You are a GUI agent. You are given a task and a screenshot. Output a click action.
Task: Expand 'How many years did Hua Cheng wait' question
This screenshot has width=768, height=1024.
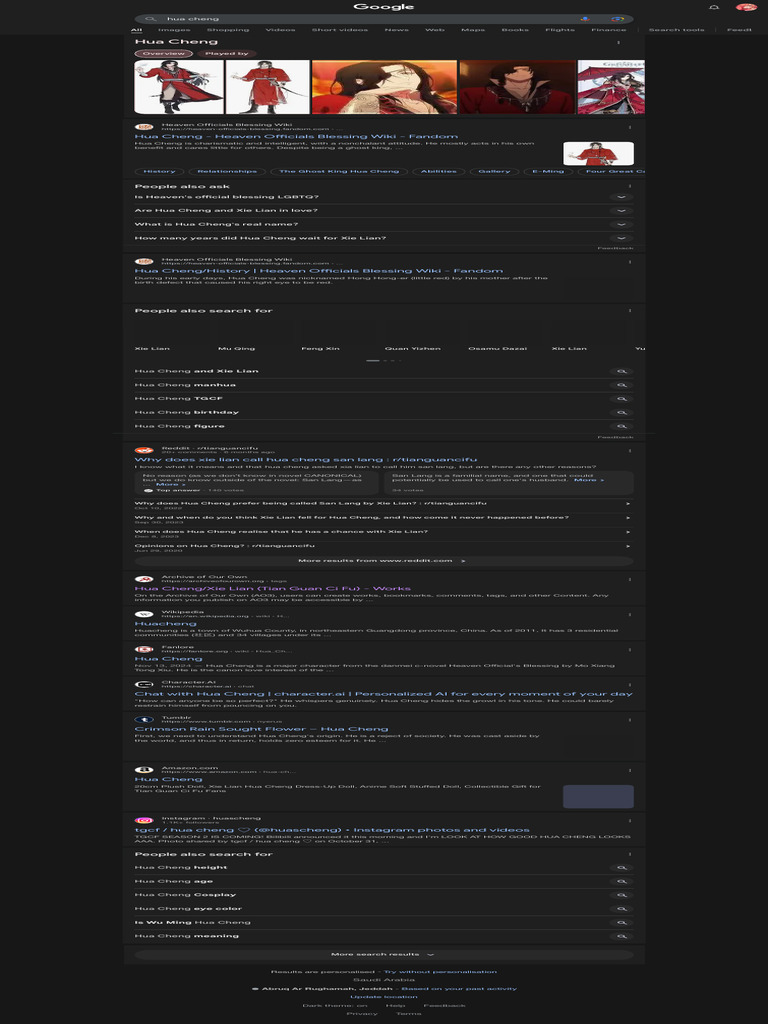pos(384,238)
